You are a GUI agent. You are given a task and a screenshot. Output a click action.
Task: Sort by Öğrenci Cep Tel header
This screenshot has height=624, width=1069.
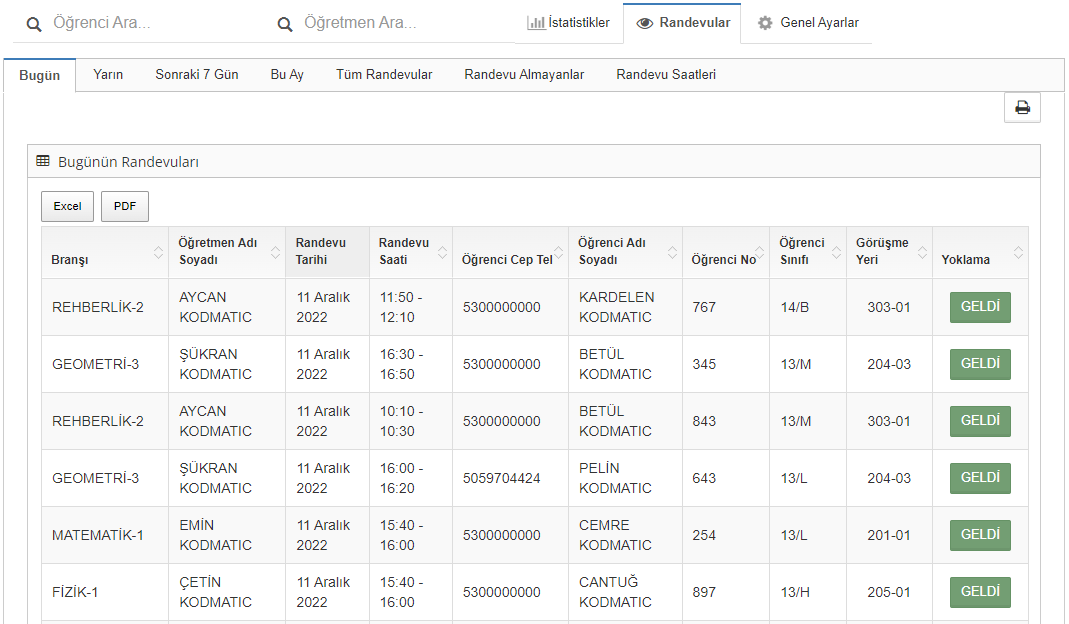(x=506, y=260)
